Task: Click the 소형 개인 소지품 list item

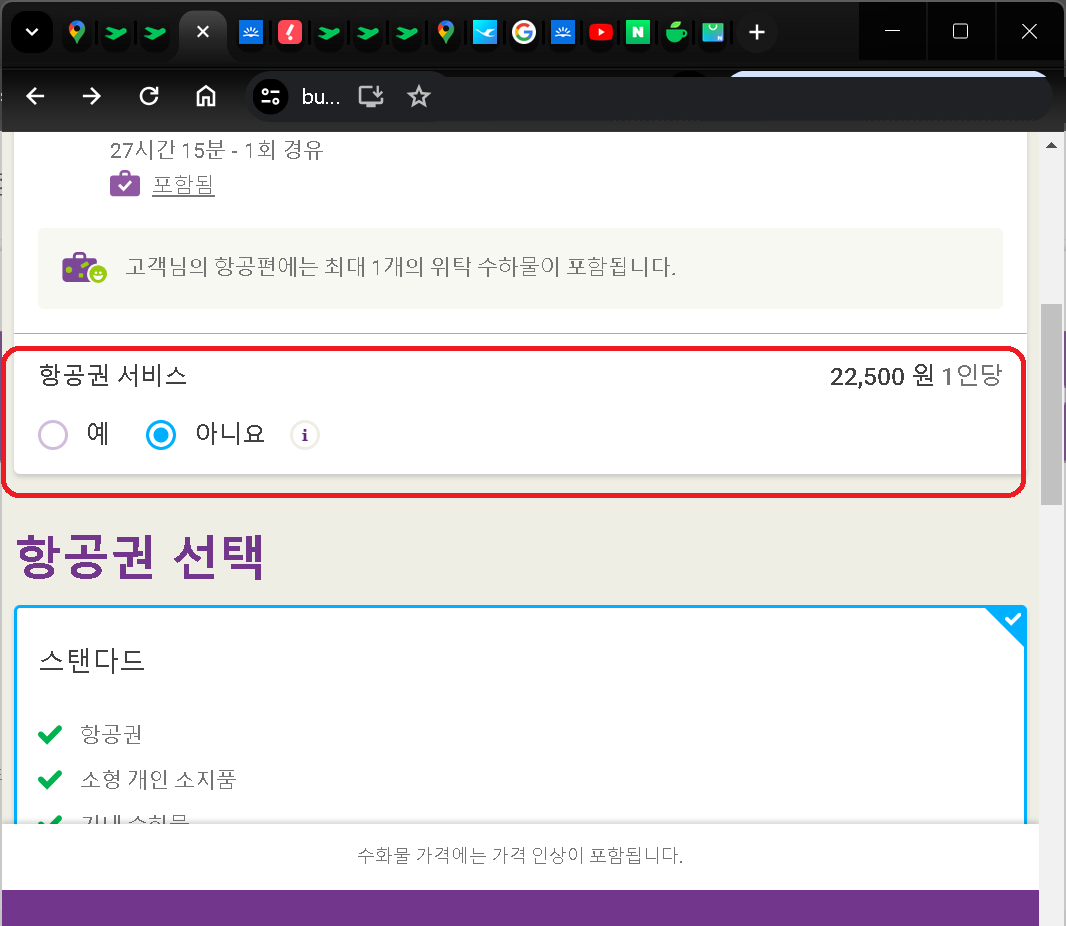Action: pos(158,779)
